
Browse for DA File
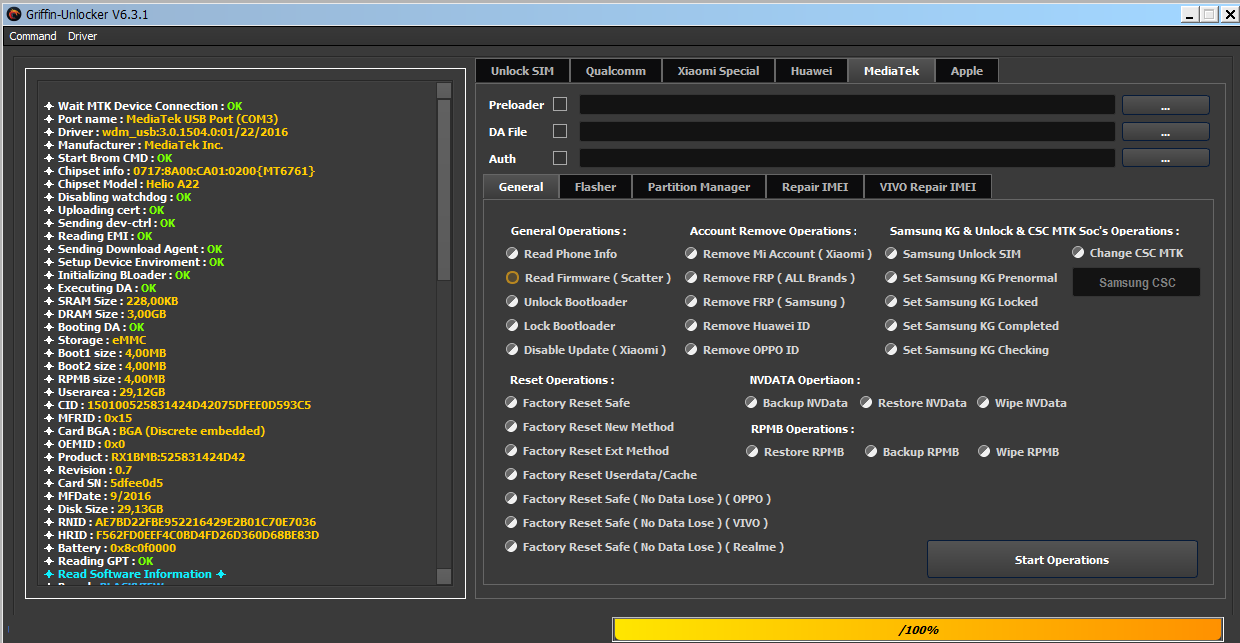pos(1166,132)
